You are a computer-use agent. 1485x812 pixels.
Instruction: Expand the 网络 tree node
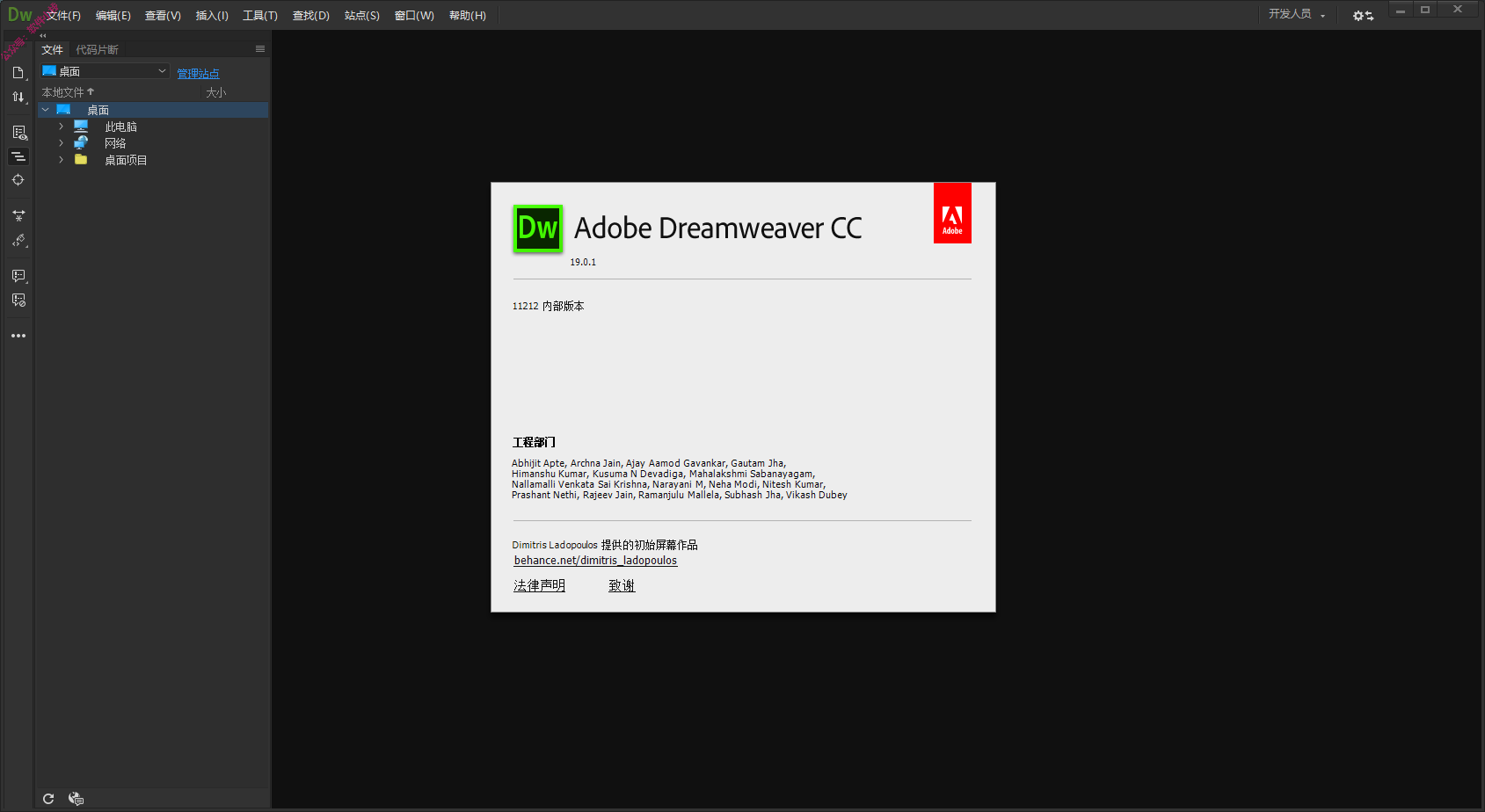coord(61,142)
